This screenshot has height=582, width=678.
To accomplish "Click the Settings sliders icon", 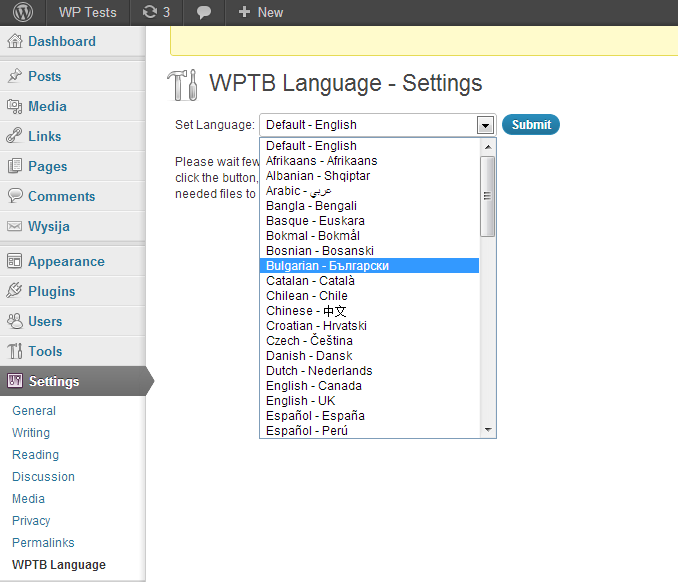I will [x=15, y=381].
